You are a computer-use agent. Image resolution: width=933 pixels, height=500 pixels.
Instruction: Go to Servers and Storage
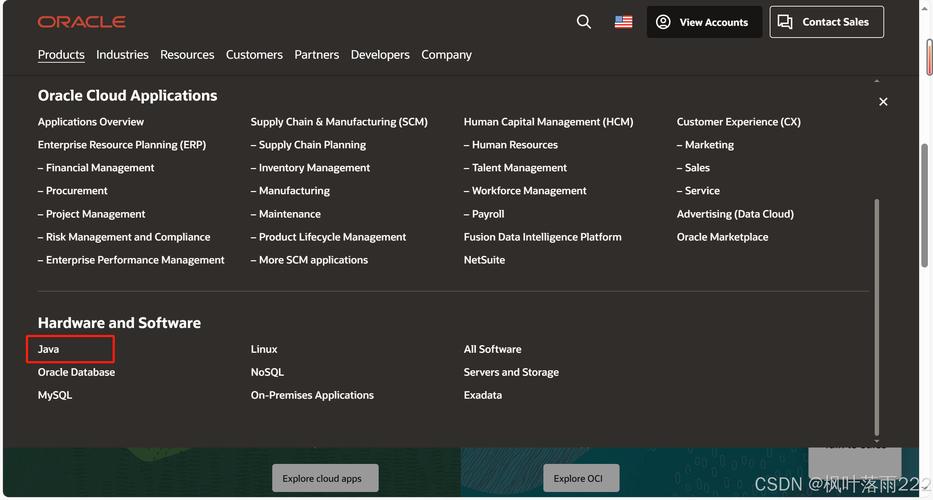[x=511, y=372]
